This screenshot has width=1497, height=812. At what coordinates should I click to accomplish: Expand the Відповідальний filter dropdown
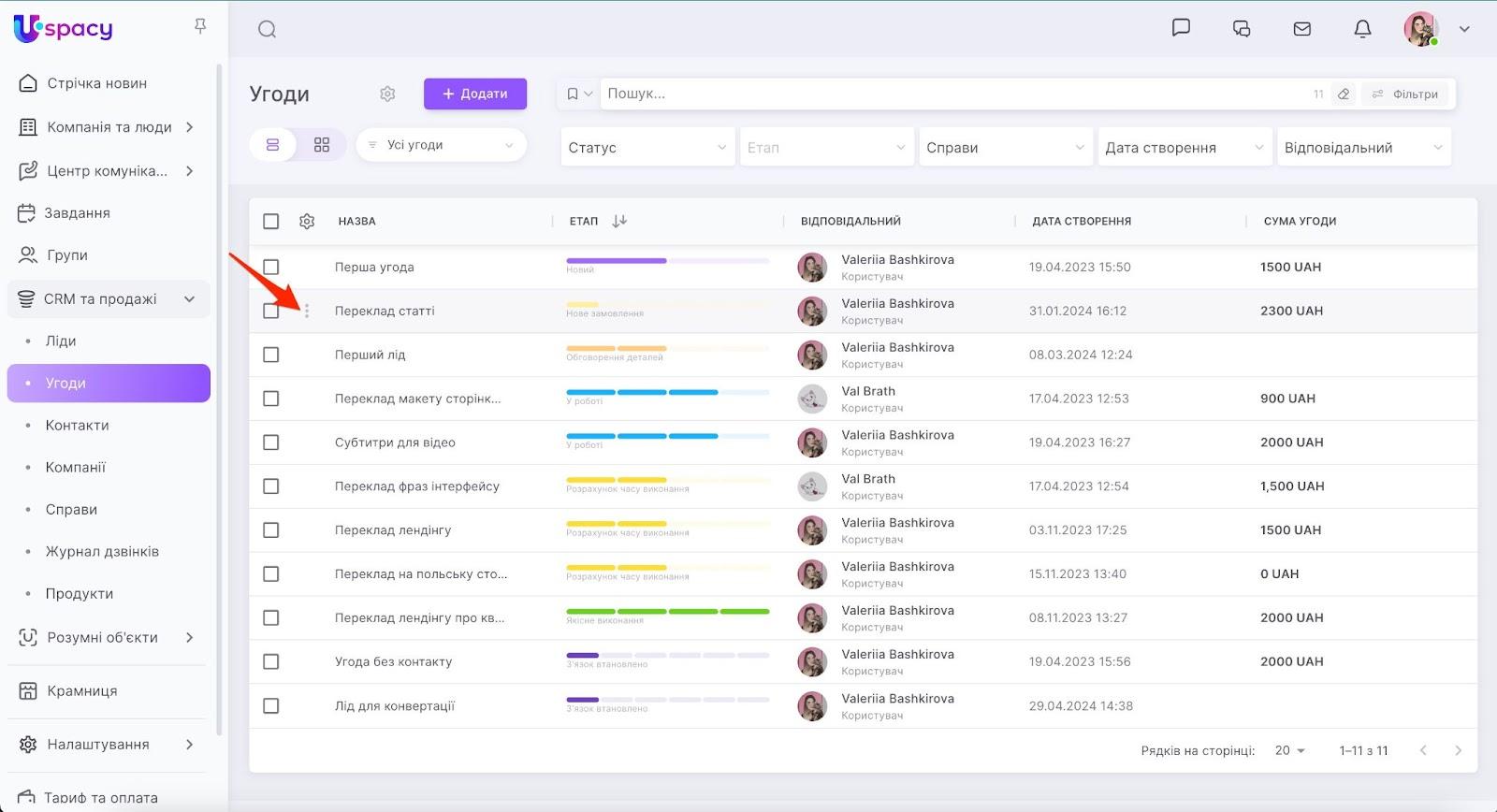click(1363, 148)
